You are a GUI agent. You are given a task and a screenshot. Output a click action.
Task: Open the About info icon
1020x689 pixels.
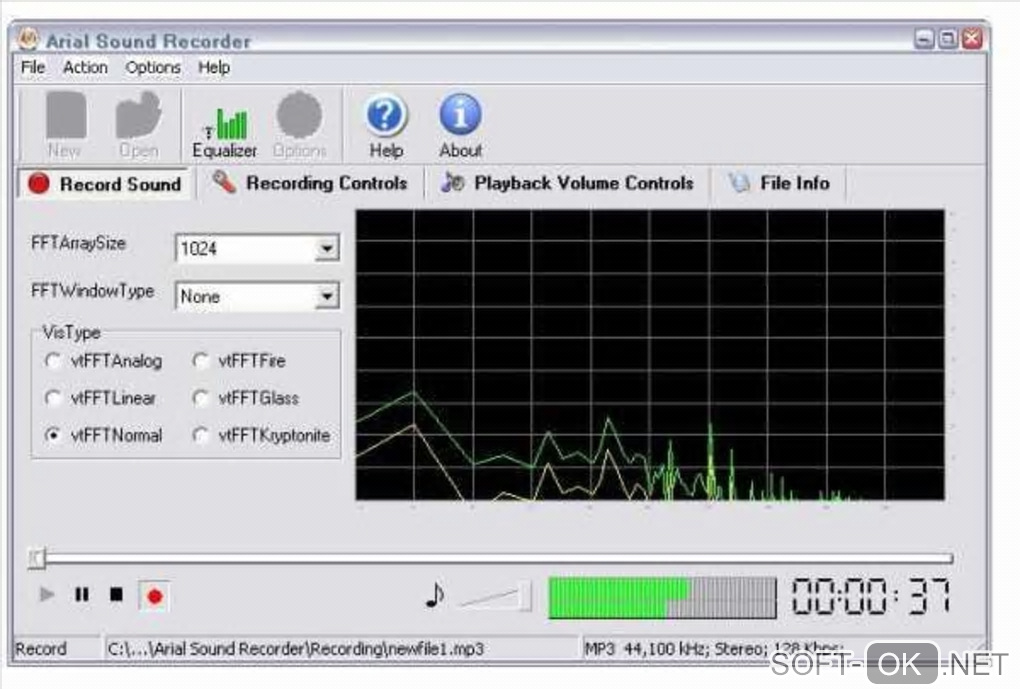[x=461, y=126]
